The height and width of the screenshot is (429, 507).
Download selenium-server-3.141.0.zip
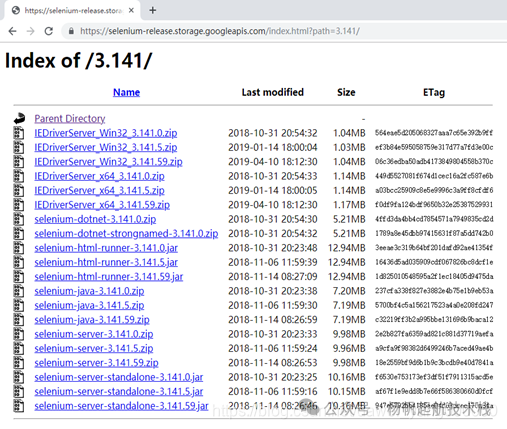tap(94, 334)
